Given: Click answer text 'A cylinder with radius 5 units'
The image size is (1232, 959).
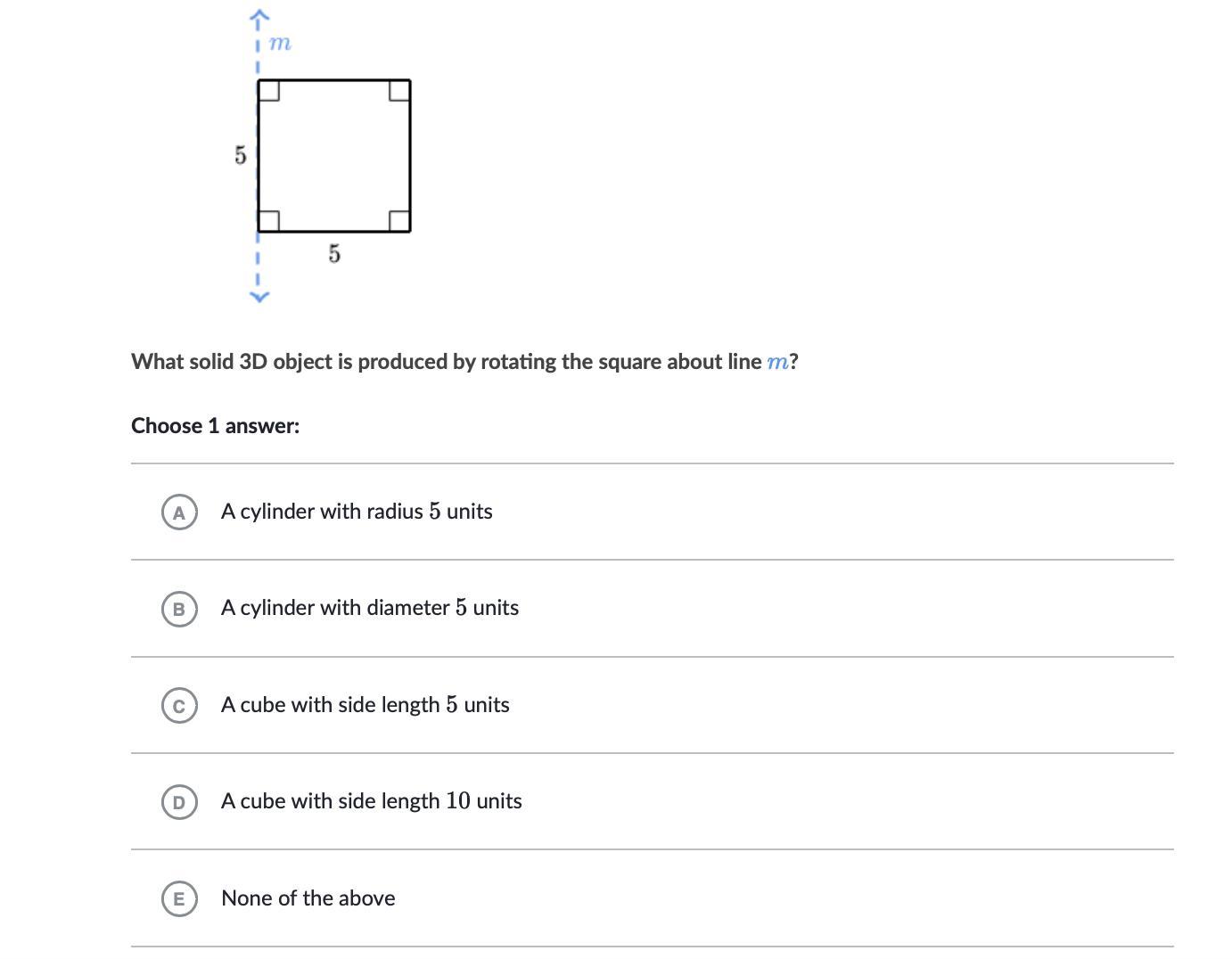Looking at the screenshot, I should [x=357, y=512].
